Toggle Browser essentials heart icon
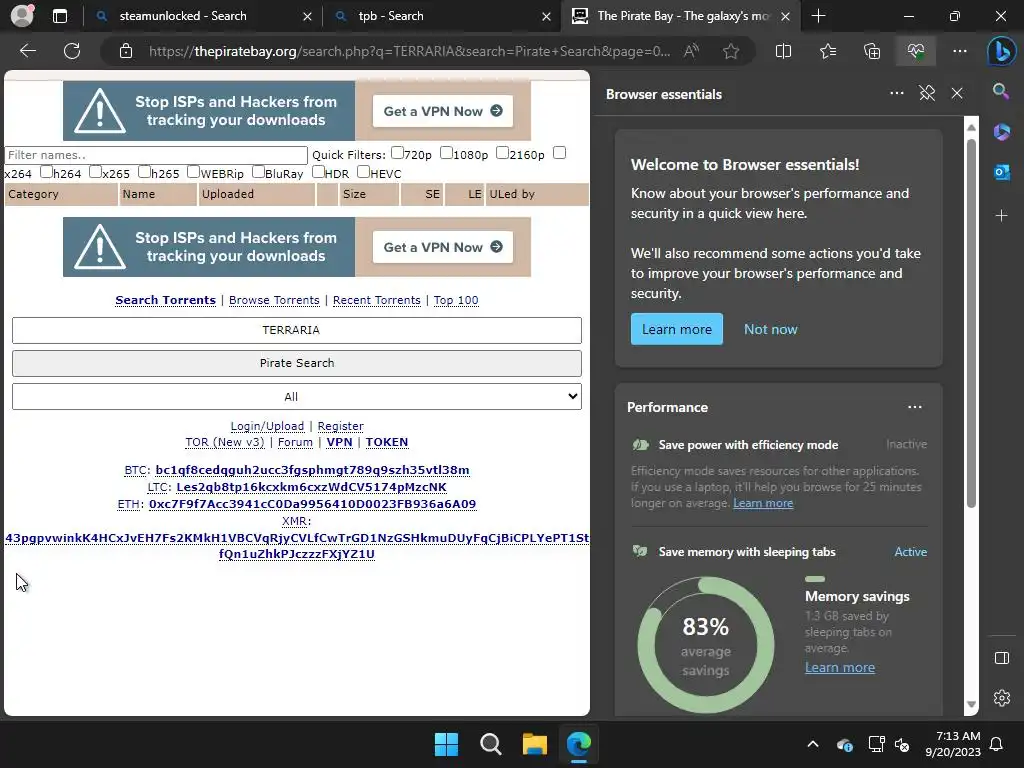1024x768 pixels. point(916,51)
